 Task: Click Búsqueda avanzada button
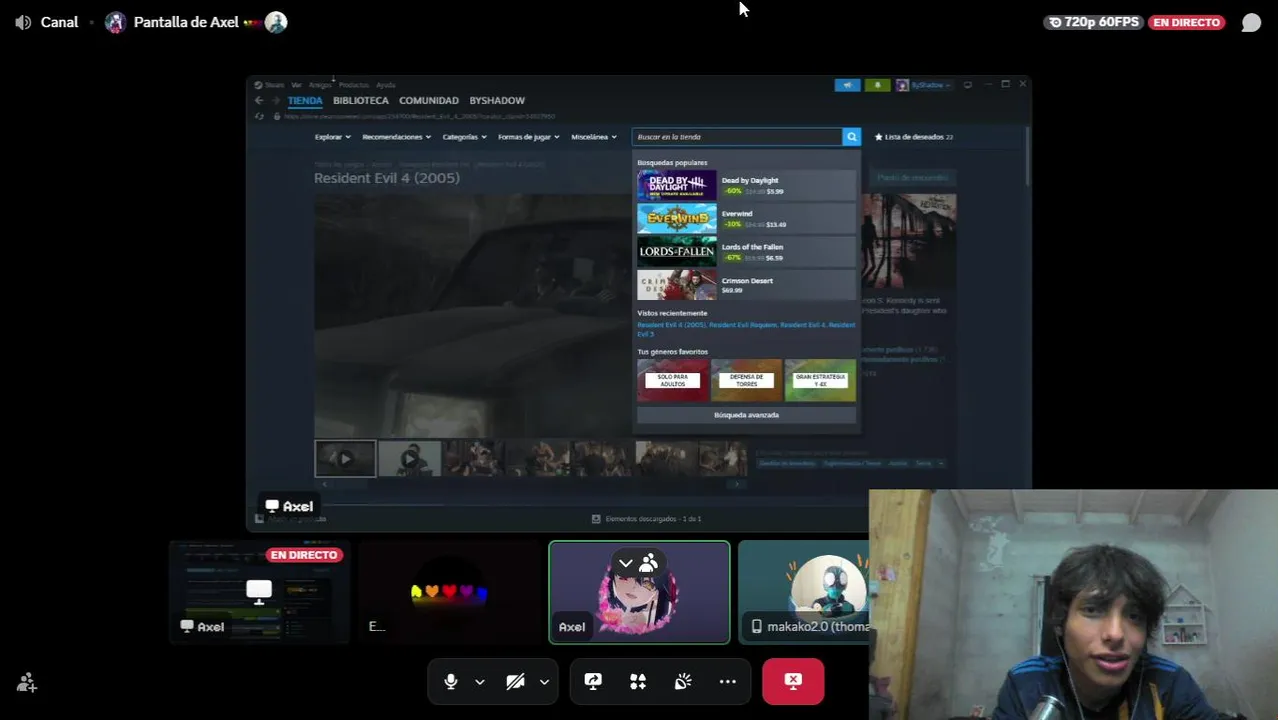[x=746, y=415]
